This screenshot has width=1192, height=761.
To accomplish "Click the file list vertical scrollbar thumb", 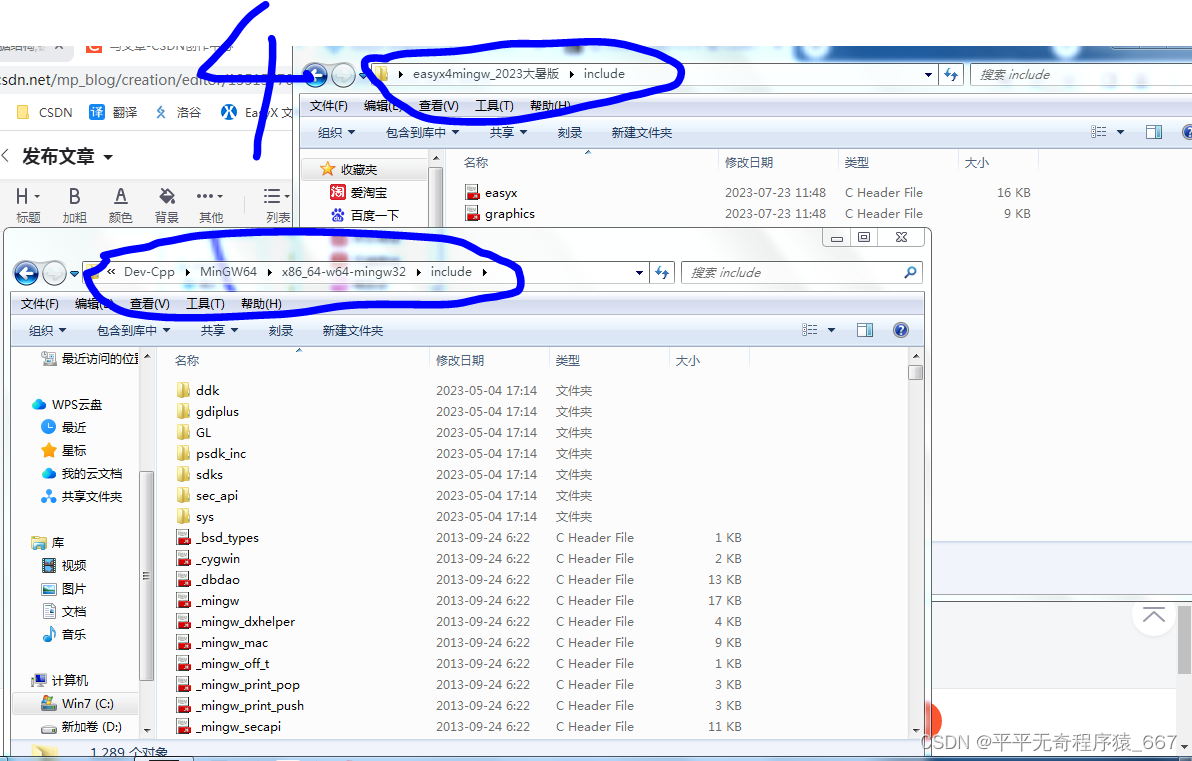I will 915,373.
